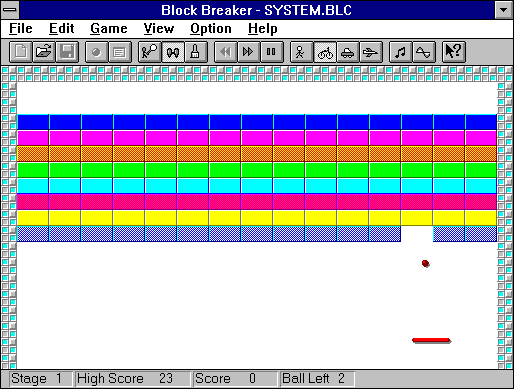Click the red paddle
The width and height of the screenshot is (514, 389).
(431, 340)
